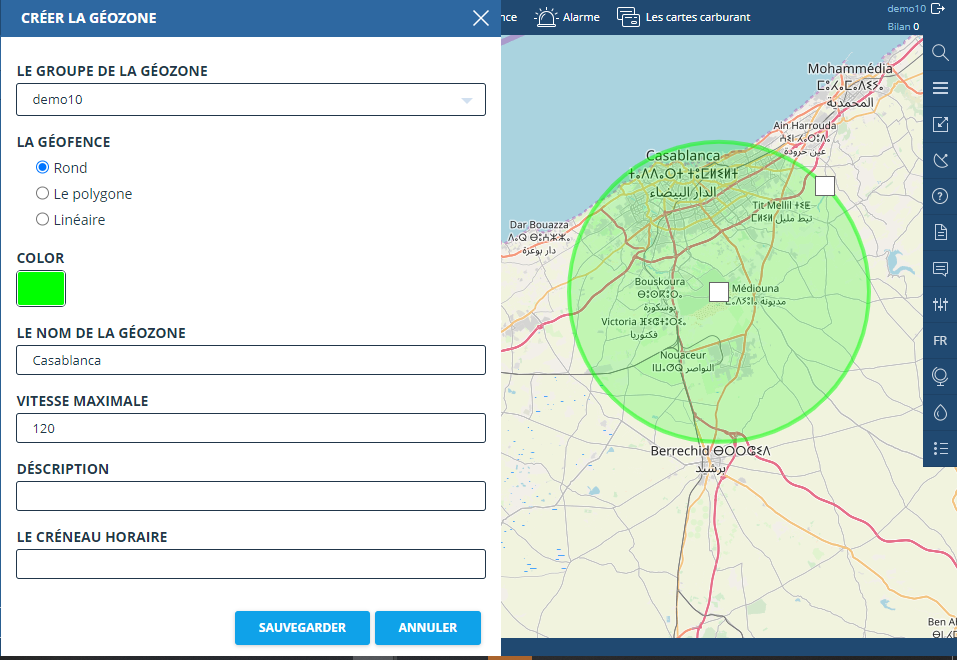Open the sliders settings icon in sidebar

(940, 304)
